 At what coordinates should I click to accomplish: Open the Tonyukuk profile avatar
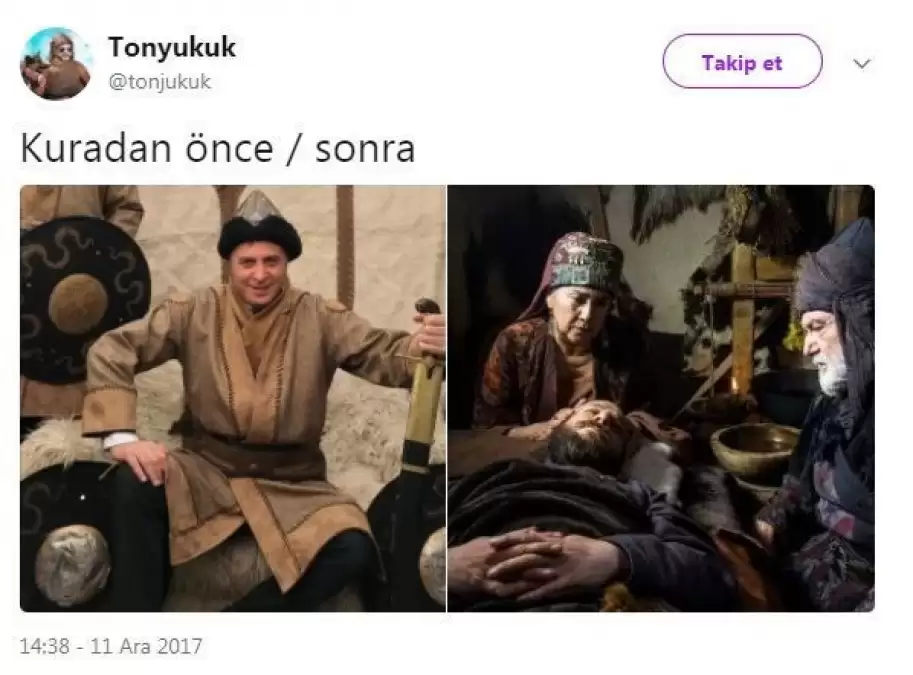coord(56,63)
